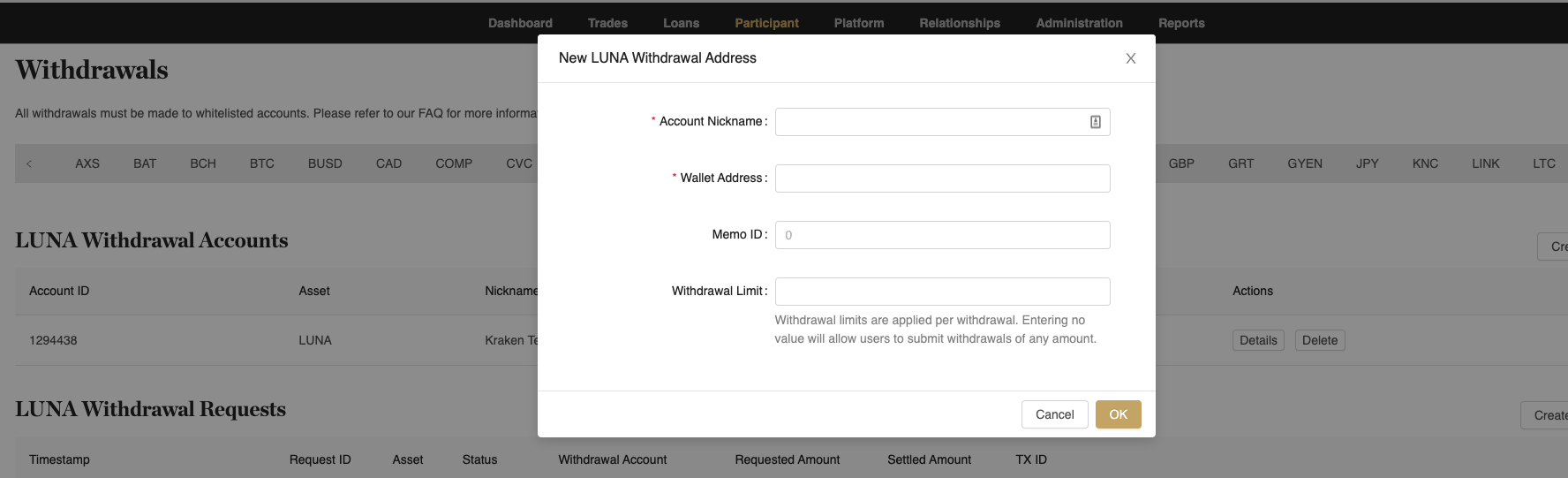Click into the Wallet Address field
This screenshot has height=478, width=1568.
click(x=942, y=178)
